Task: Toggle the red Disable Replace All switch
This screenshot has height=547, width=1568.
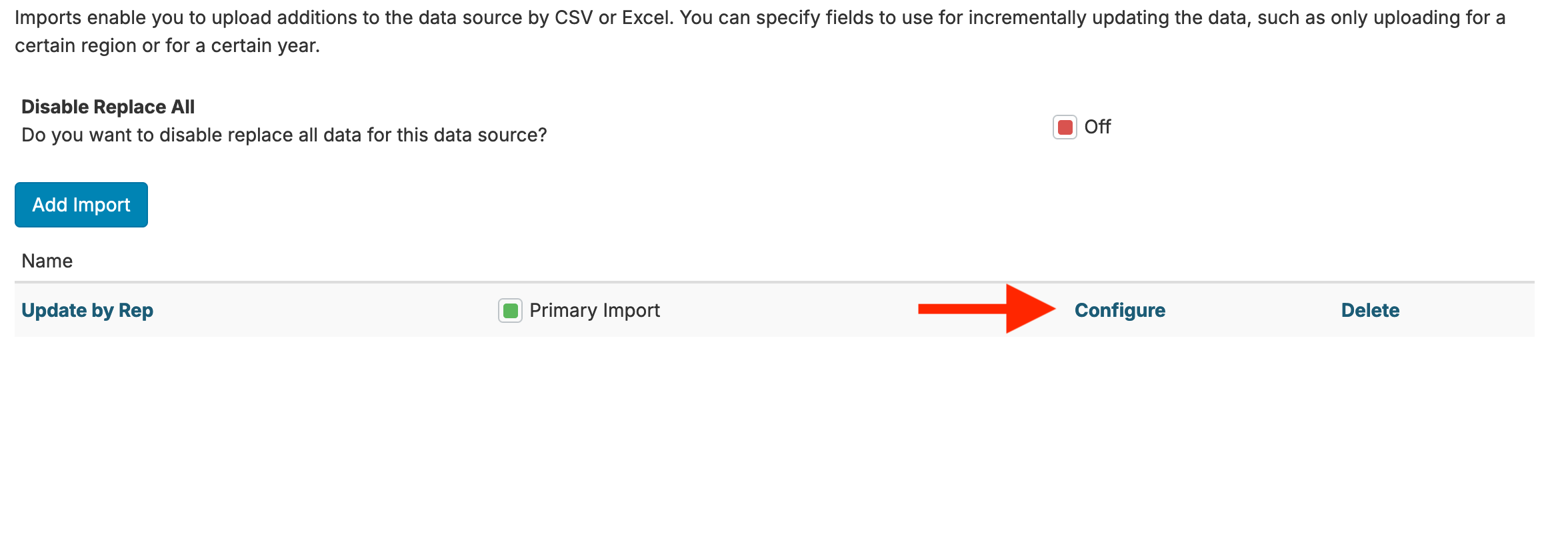Action: tap(1065, 127)
